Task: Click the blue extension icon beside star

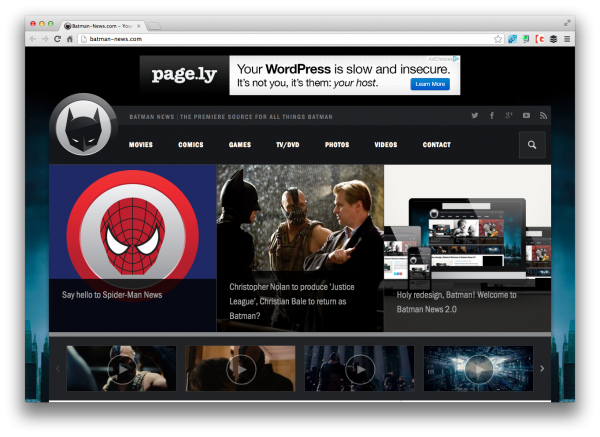Action: [x=512, y=39]
